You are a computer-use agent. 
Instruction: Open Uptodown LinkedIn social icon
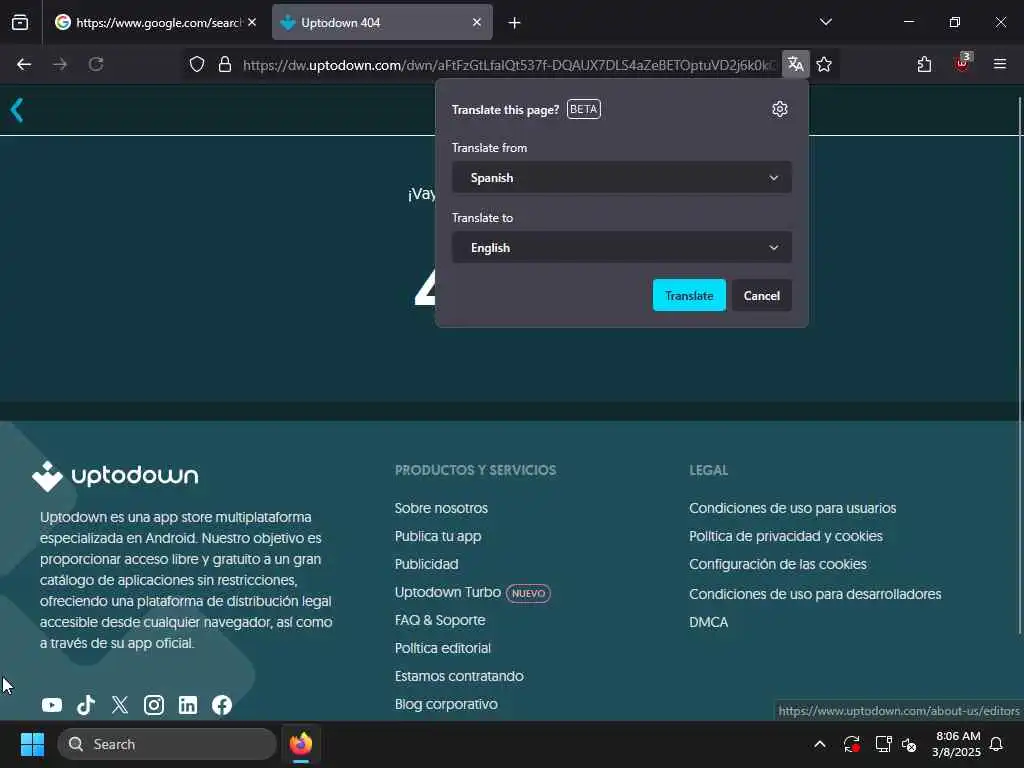tap(188, 705)
